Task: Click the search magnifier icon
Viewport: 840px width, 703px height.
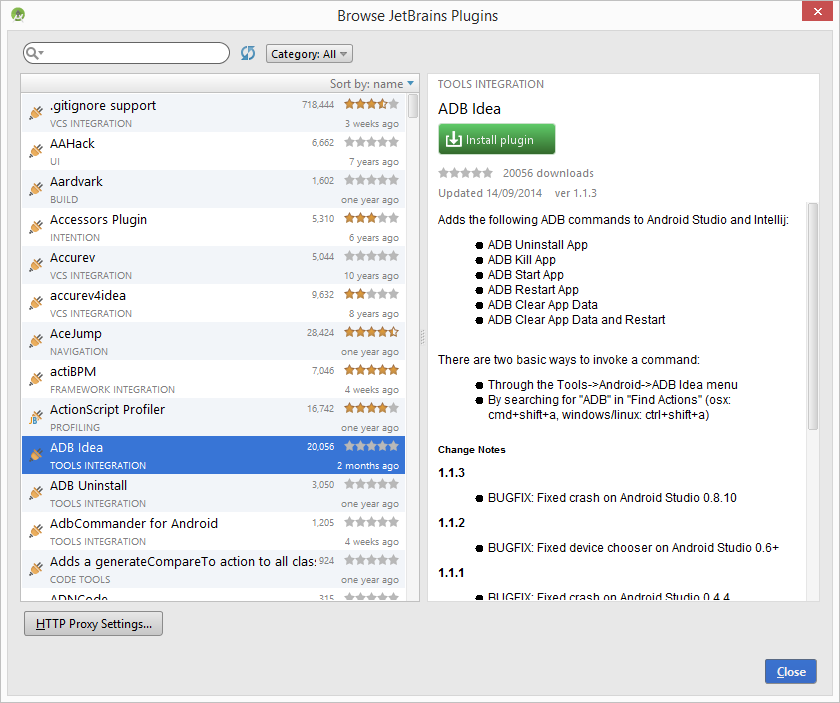Action: (x=33, y=53)
